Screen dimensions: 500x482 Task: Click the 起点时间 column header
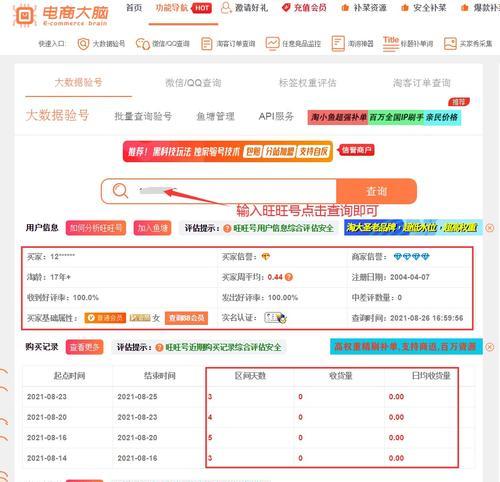69,376
